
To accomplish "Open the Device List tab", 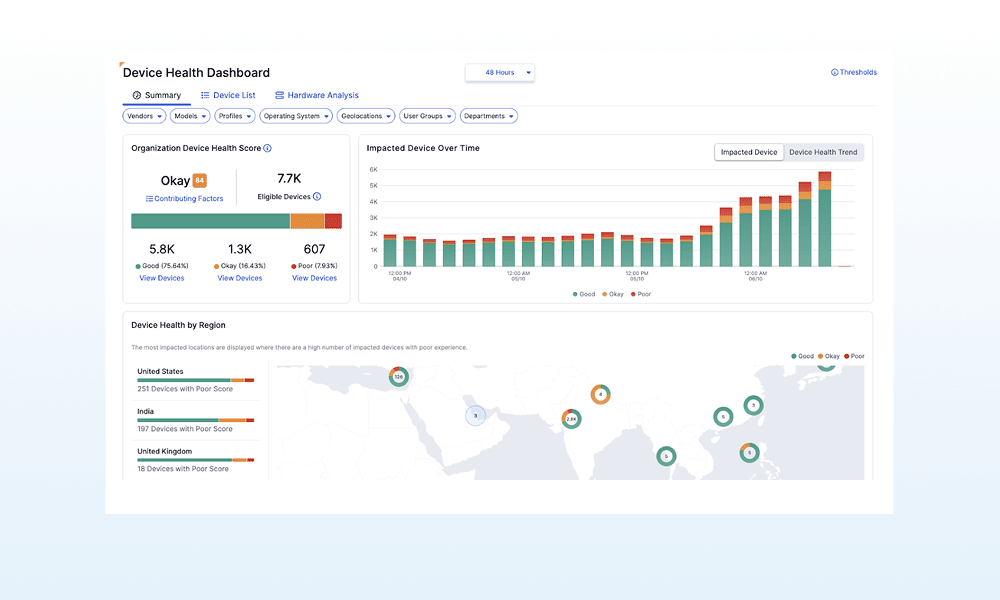I will pos(228,95).
